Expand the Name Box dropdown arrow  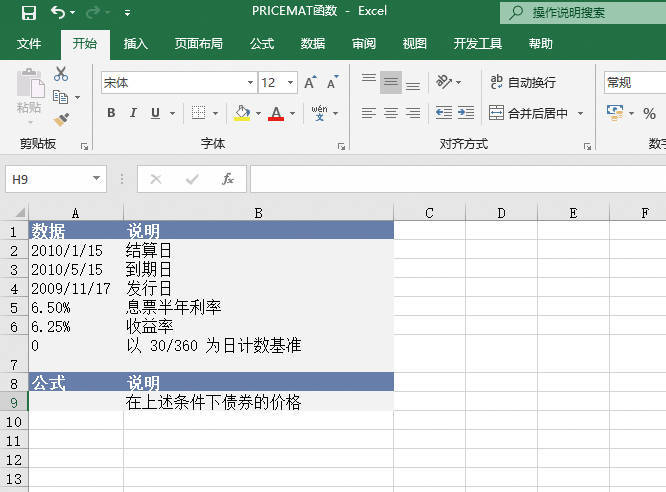click(x=97, y=179)
